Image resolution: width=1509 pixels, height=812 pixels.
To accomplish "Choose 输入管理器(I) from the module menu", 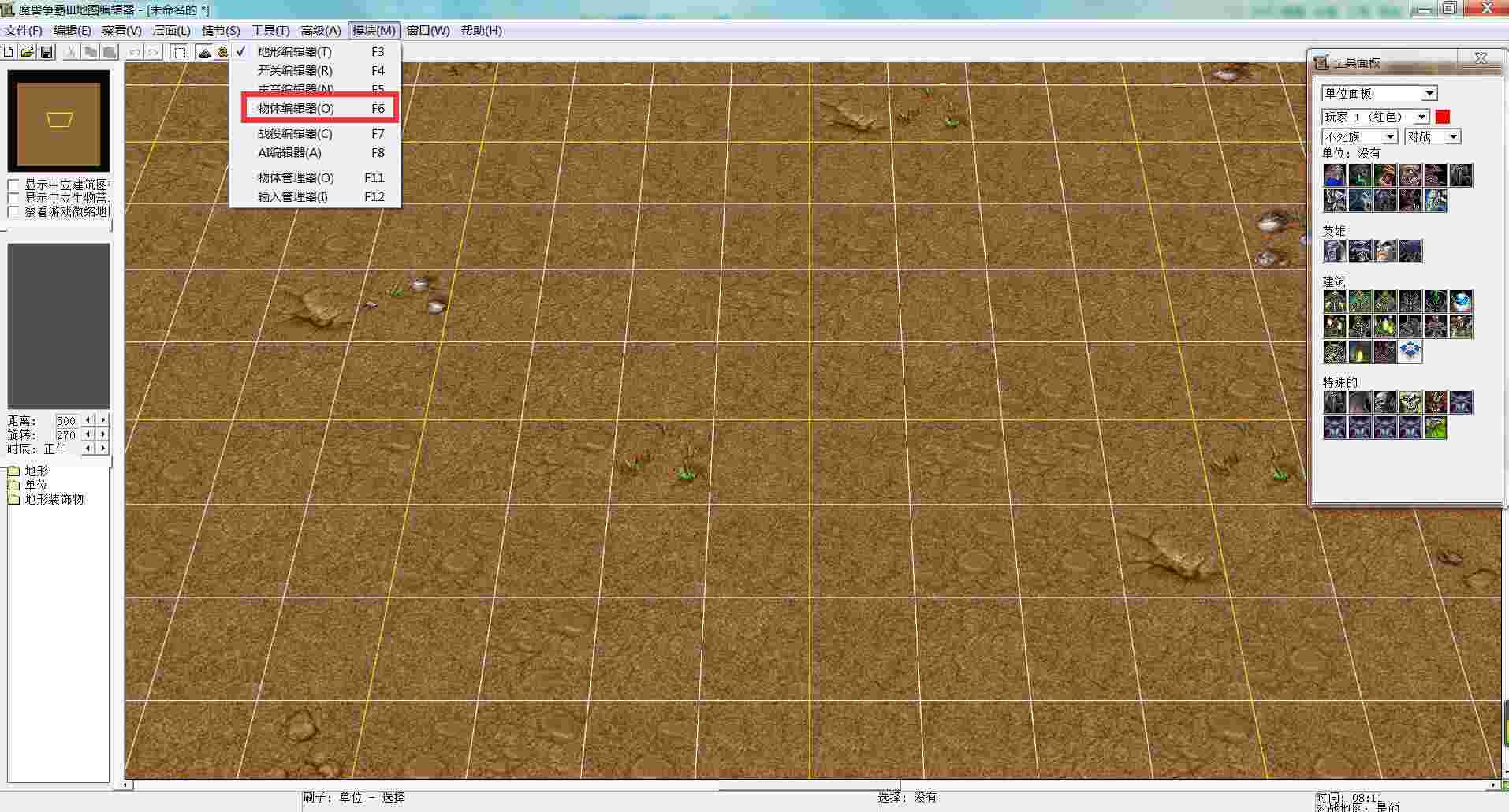I will pos(315,197).
